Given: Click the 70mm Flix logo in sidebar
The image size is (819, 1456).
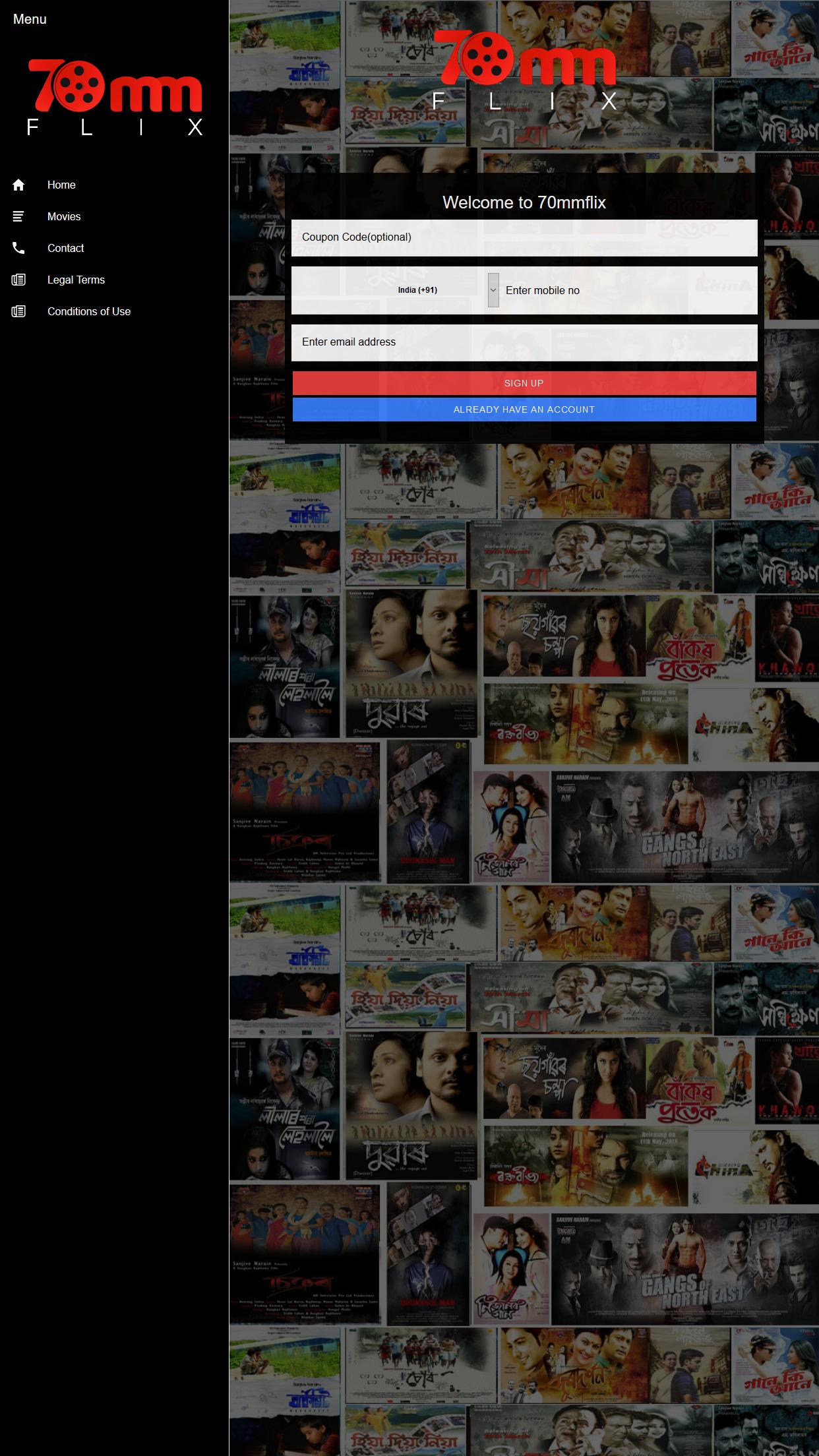Looking at the screenshot, I should tap(115, 98).
